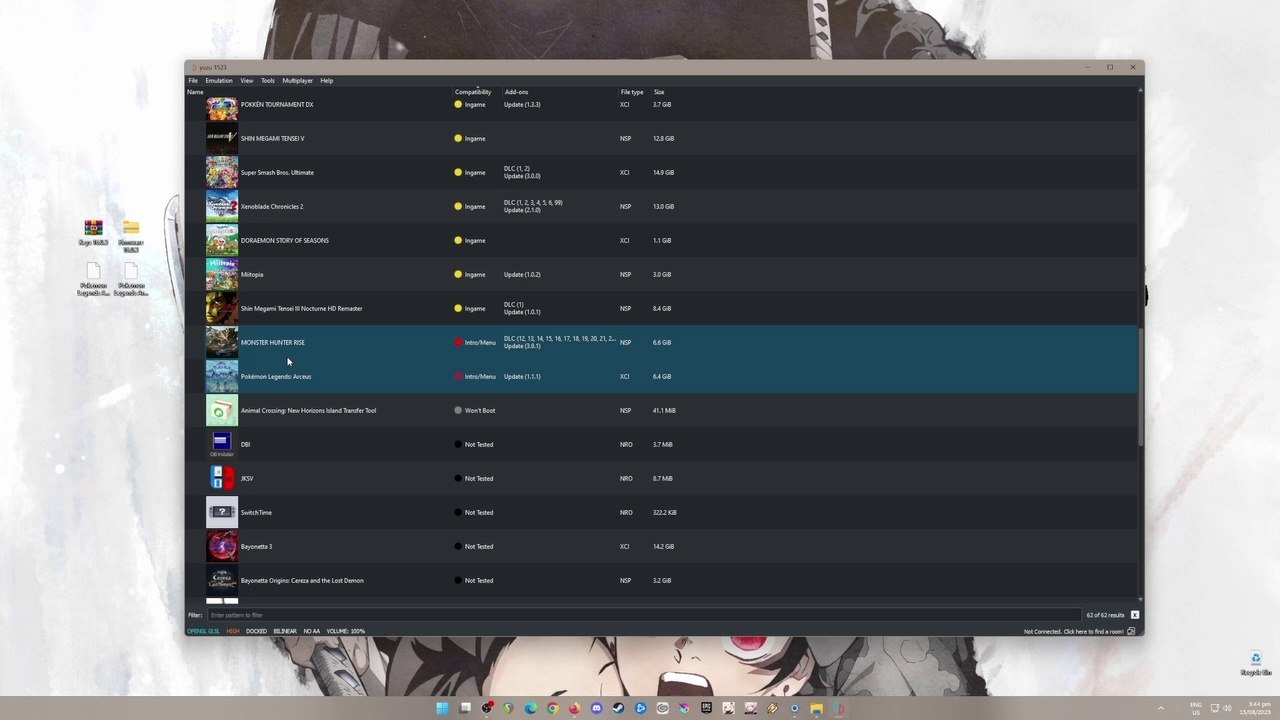Open the Help menu

[327, 81]
